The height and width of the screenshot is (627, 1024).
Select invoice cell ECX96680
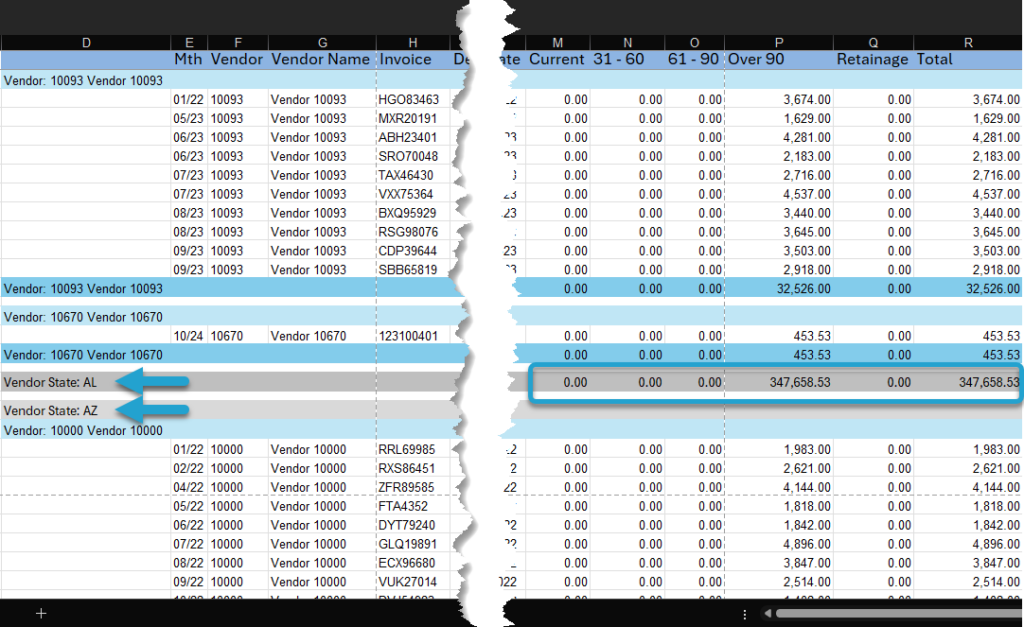click(413, 564)
